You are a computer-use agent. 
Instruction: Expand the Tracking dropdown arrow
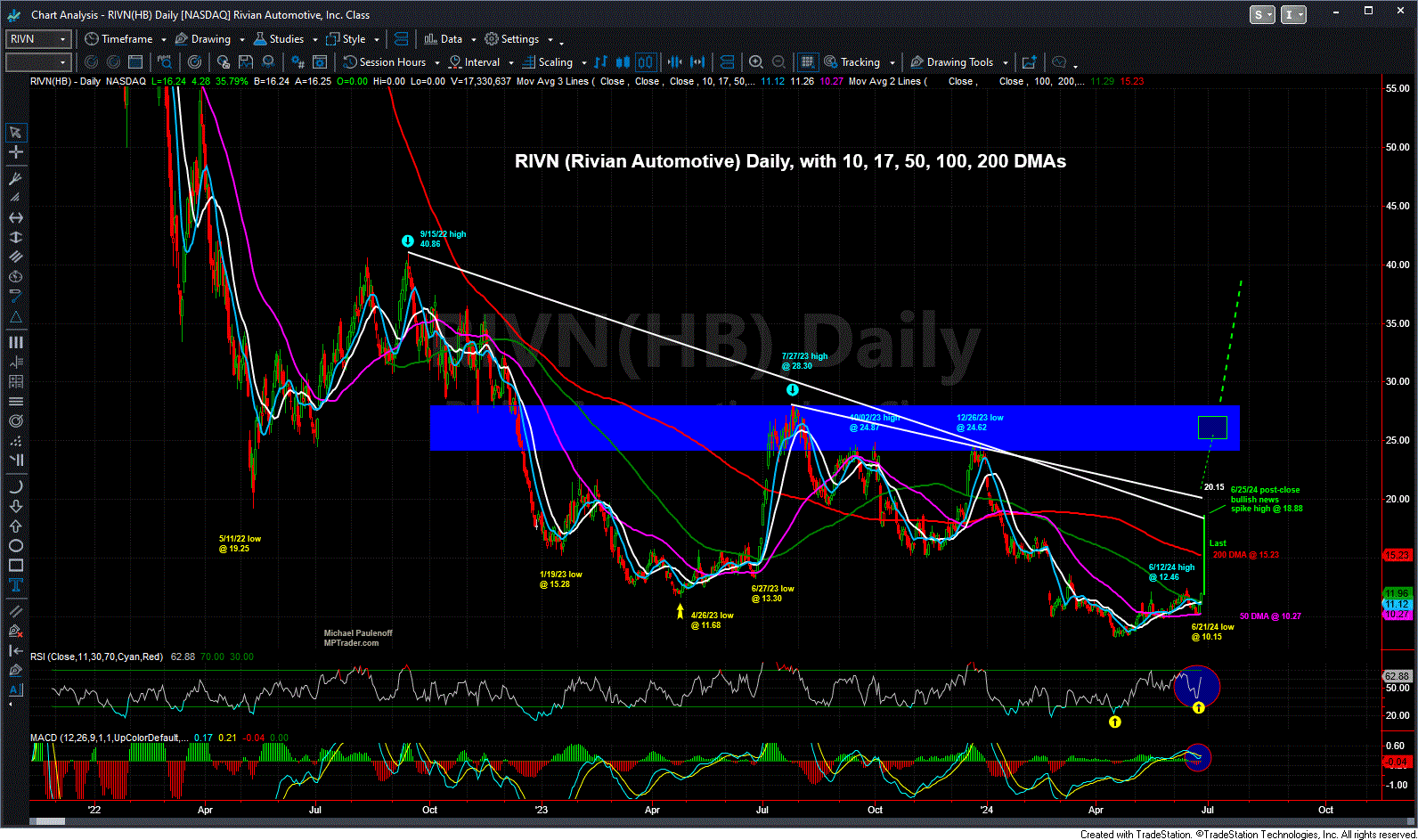pos(891,63)
